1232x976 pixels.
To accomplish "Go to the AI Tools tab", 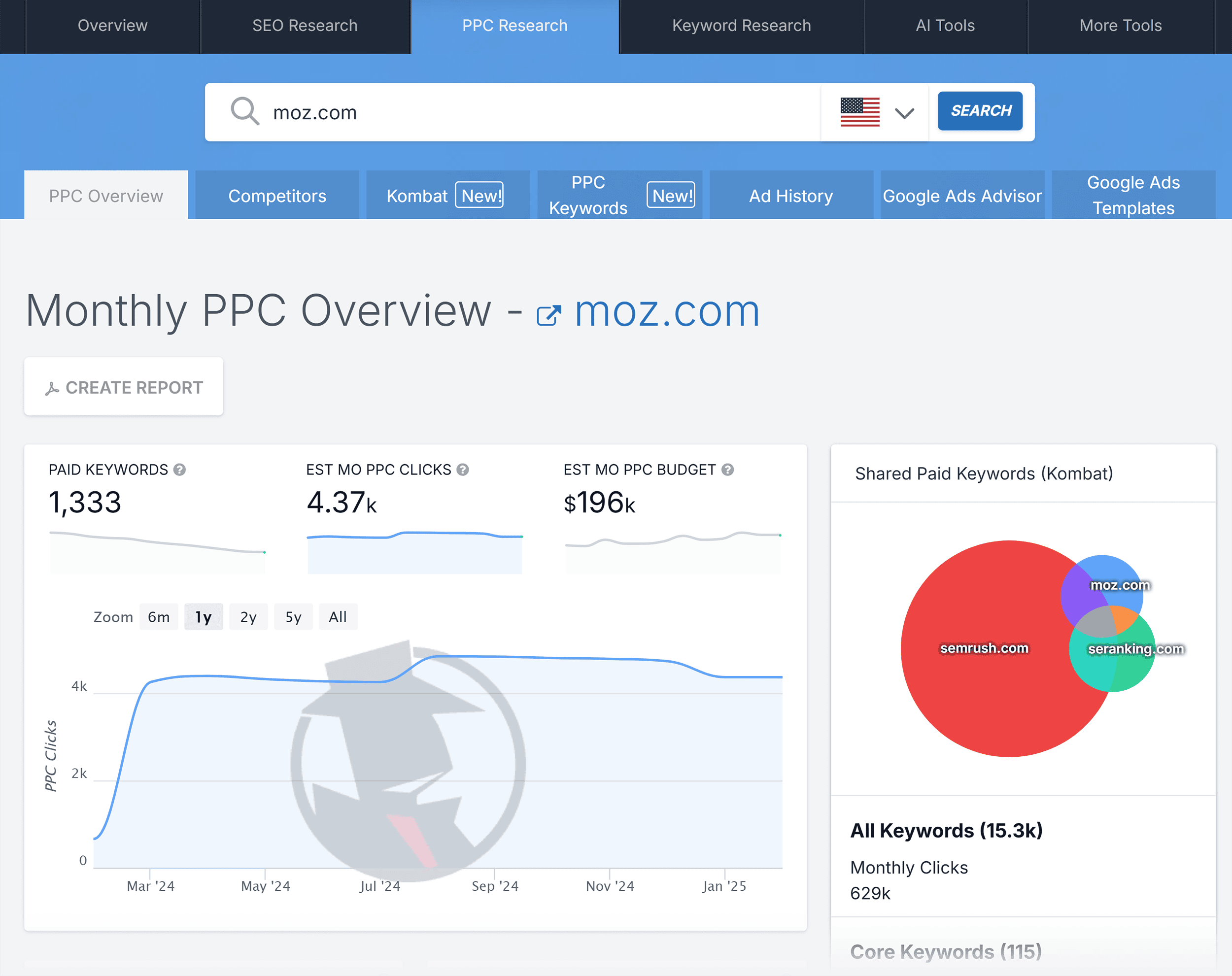I will coord(945,26).
